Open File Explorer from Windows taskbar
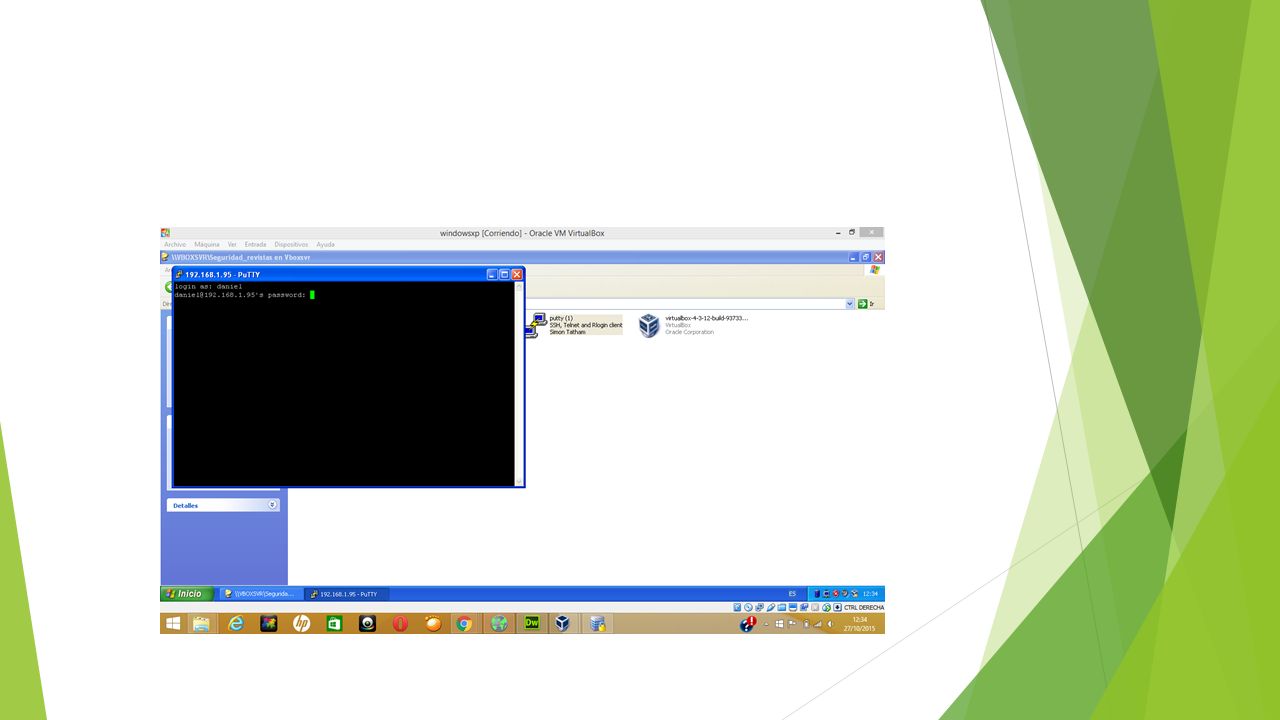Image resolution: width=1280 pixels, height=720 pixels. click(201, 623)
